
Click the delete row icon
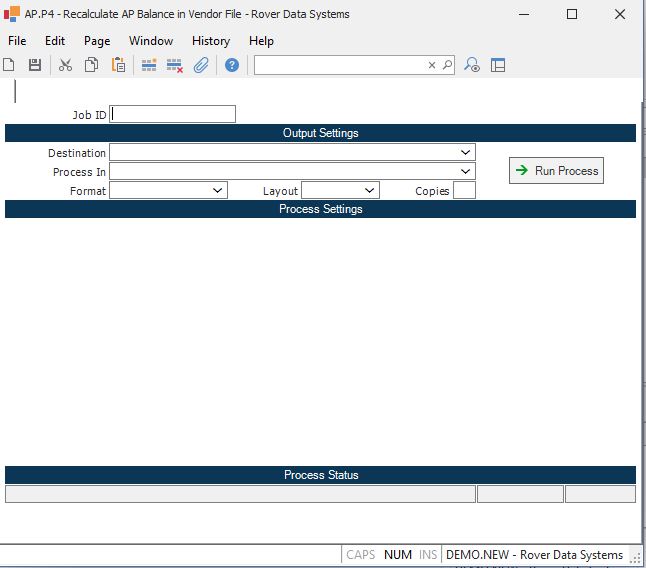click(174, 65)
